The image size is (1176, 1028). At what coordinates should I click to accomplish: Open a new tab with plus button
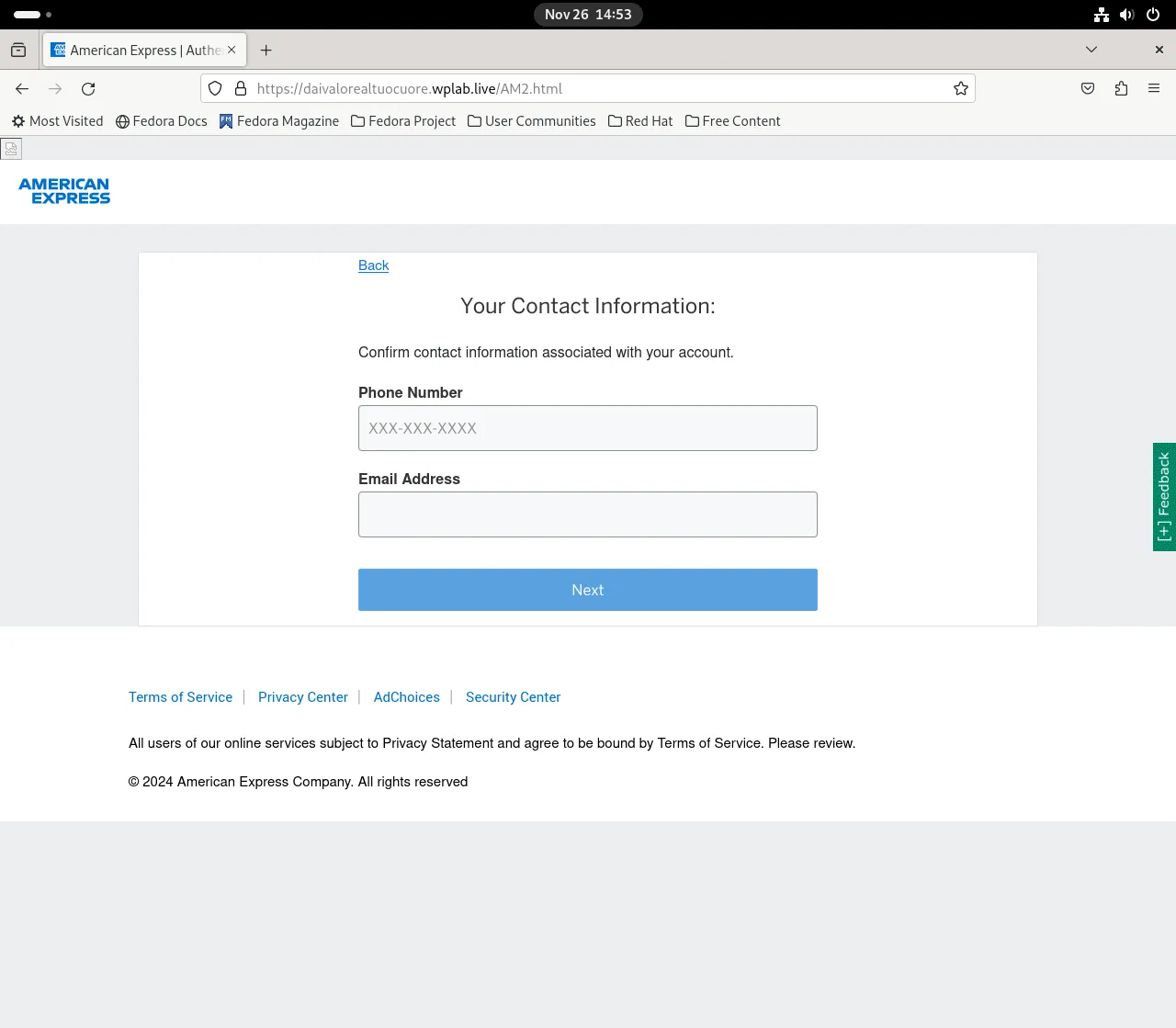266,51
